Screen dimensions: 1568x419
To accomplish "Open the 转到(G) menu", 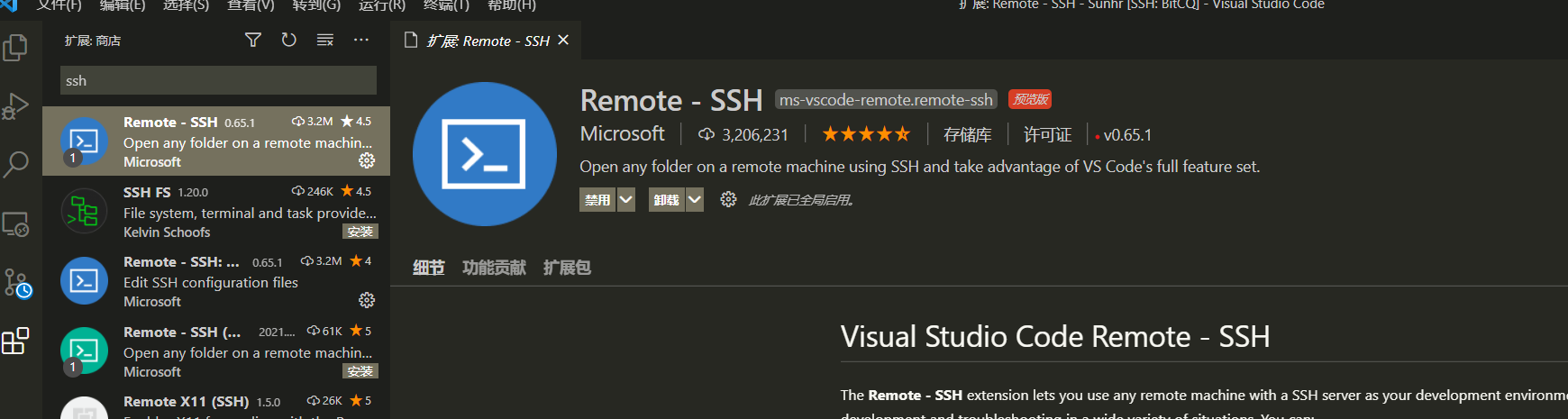I will tap(316, 5).
